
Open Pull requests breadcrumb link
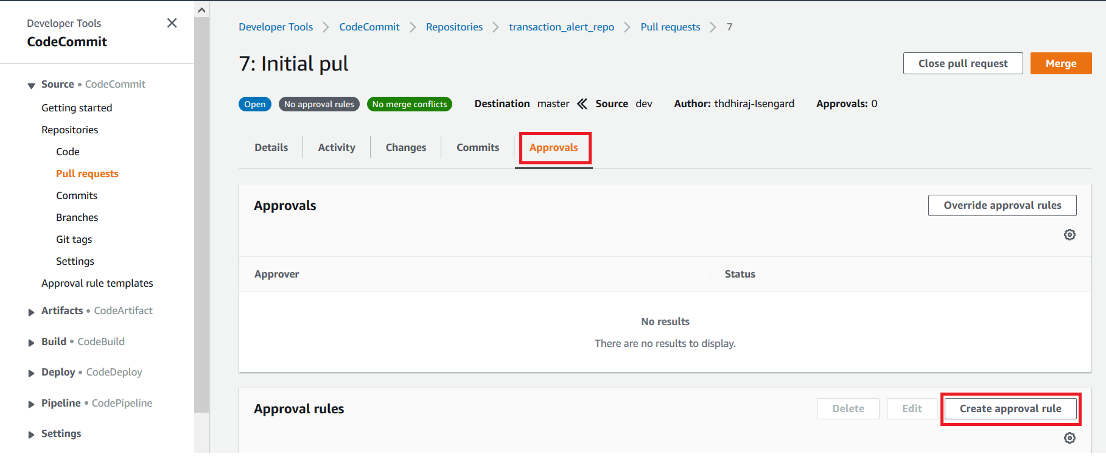[670, 27]
